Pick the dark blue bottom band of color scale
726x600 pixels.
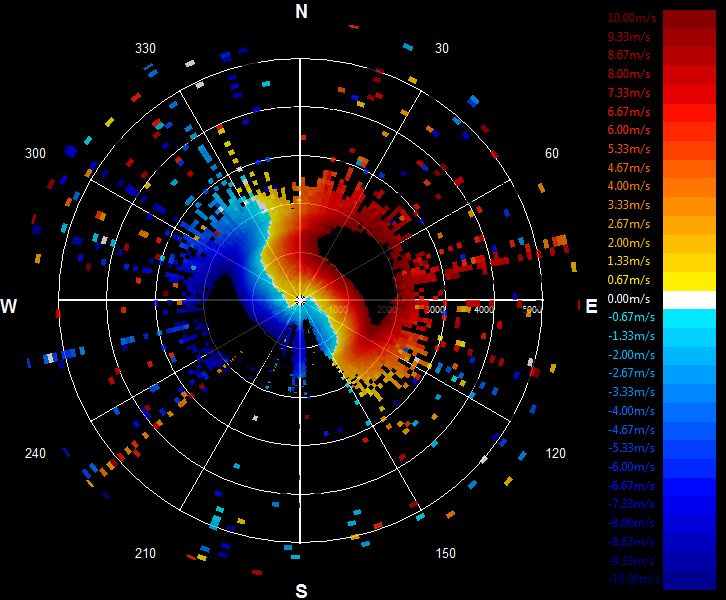click(x=689, y=581)
